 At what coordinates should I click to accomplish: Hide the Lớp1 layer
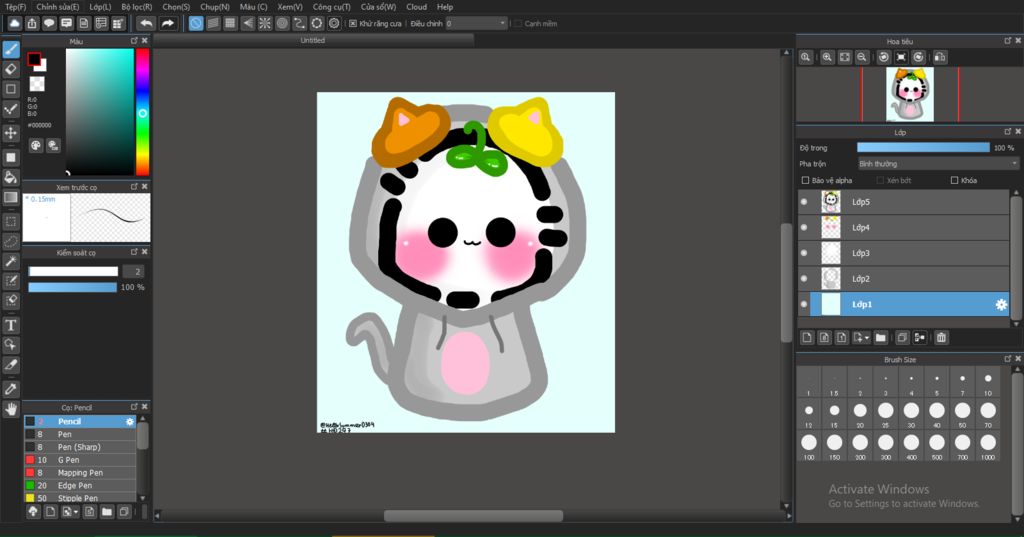804,304
